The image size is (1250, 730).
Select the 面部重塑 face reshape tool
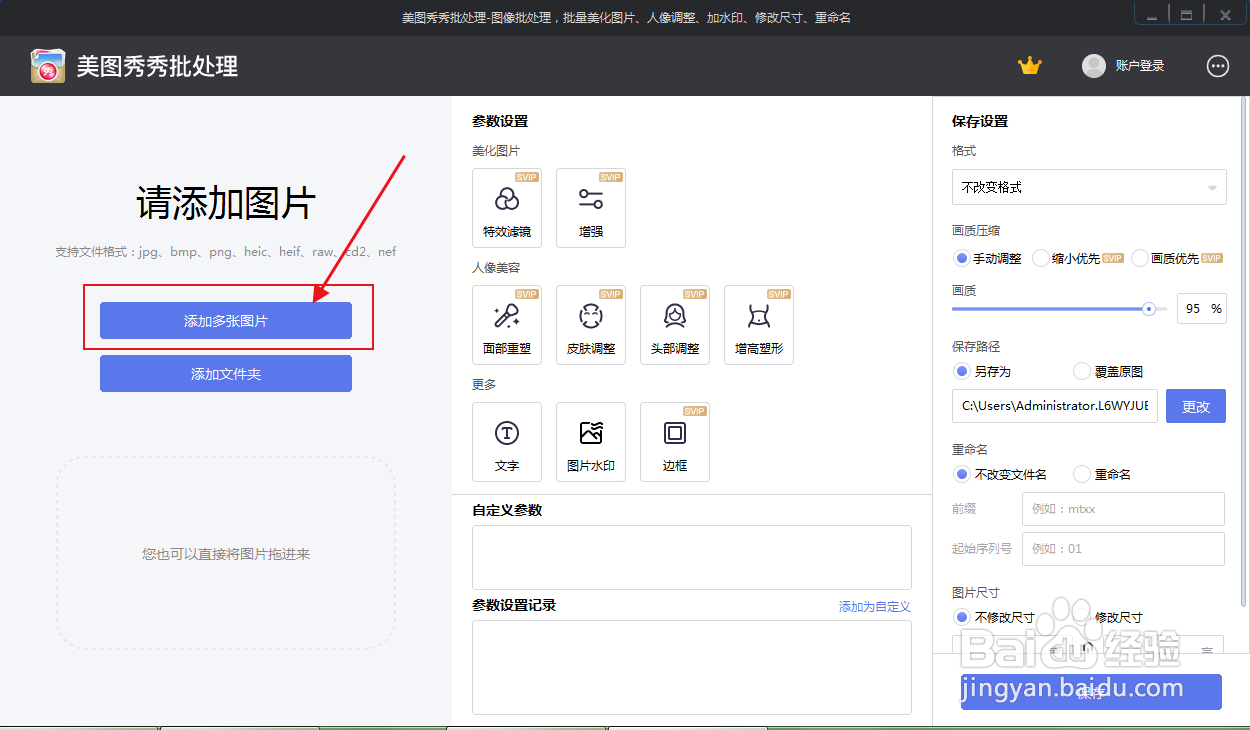pos(507,325)
